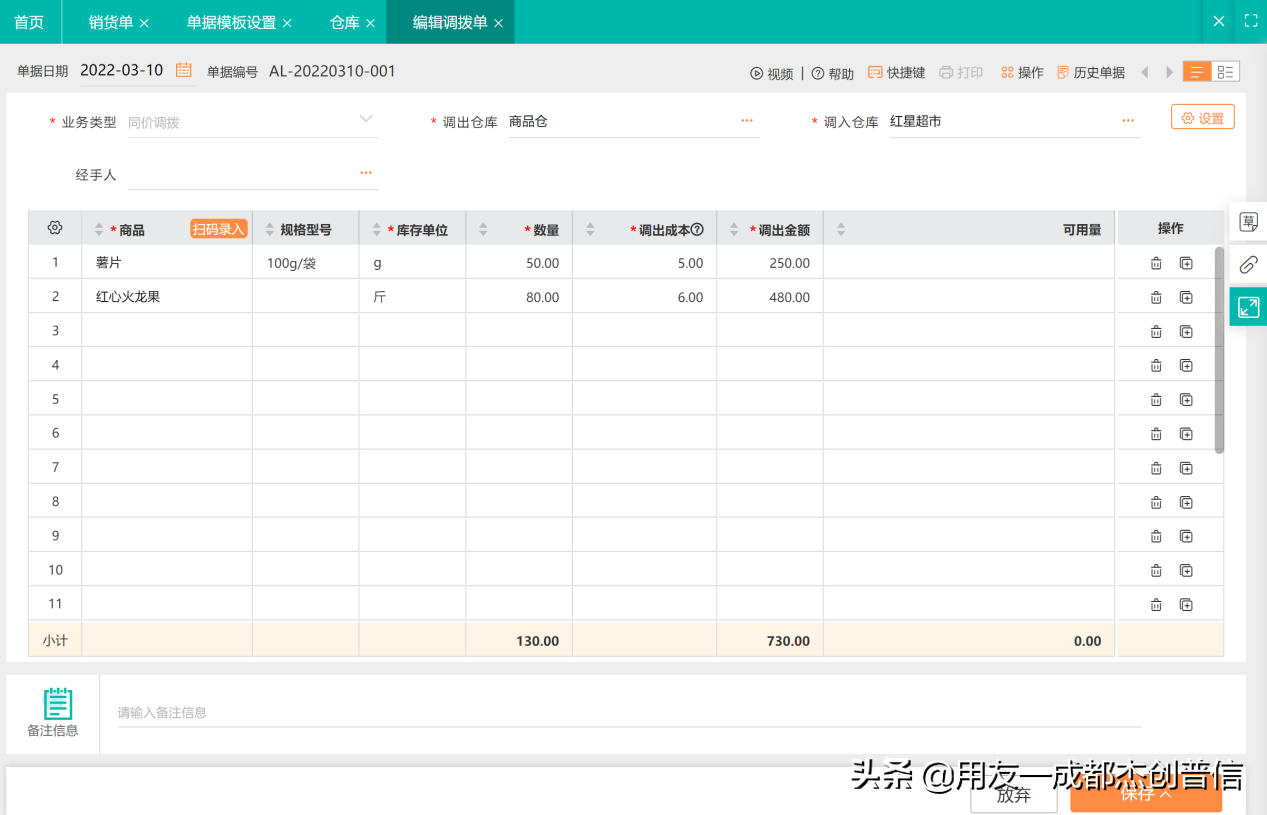Delete row 1 薯片 using trash icon

(1155, 262)
